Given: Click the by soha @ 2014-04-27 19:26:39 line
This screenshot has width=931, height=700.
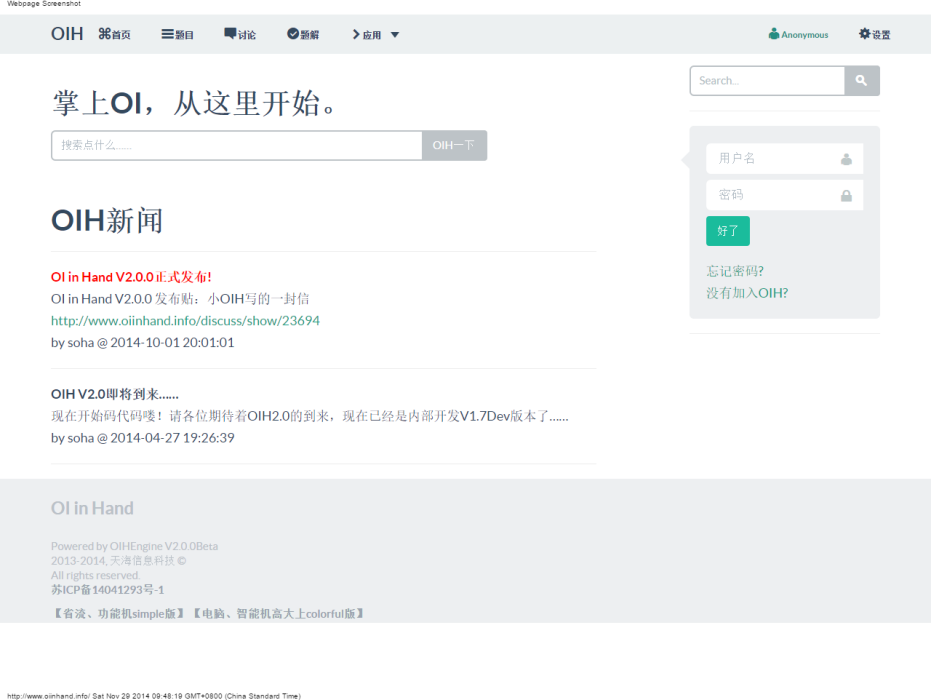Looking at the screenshot, I should [142, 438].
